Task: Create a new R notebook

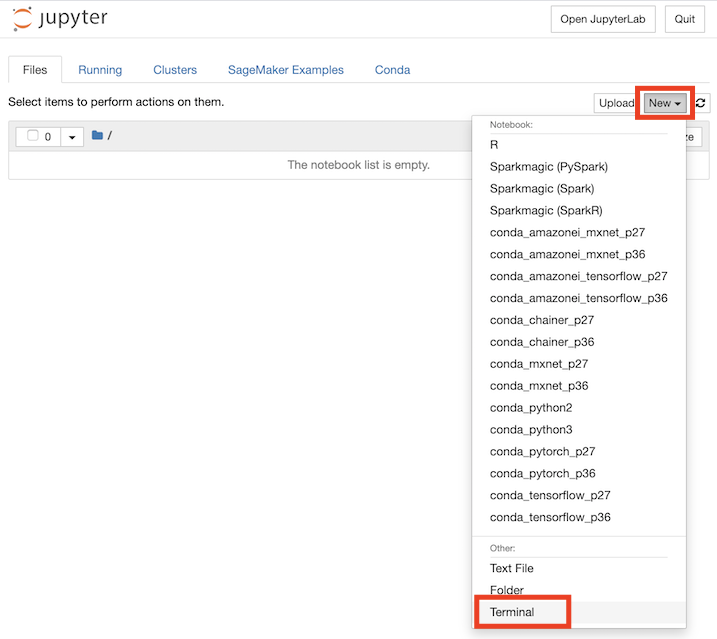Action: (x=578, y=145)
